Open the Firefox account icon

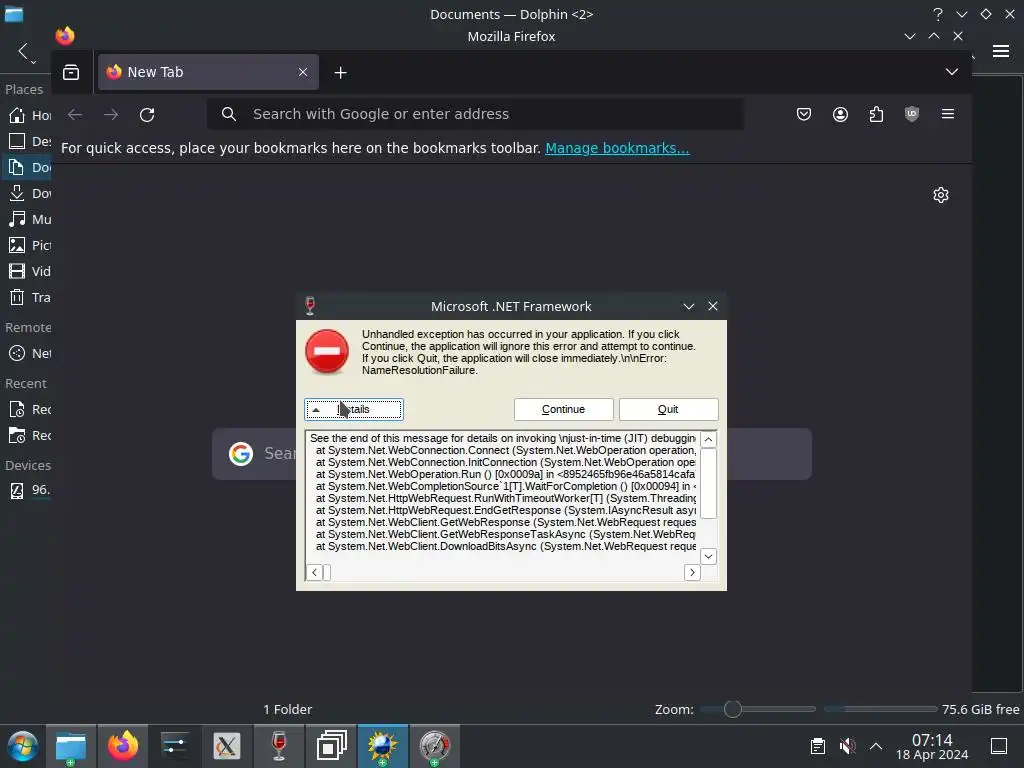coord(840,114)
